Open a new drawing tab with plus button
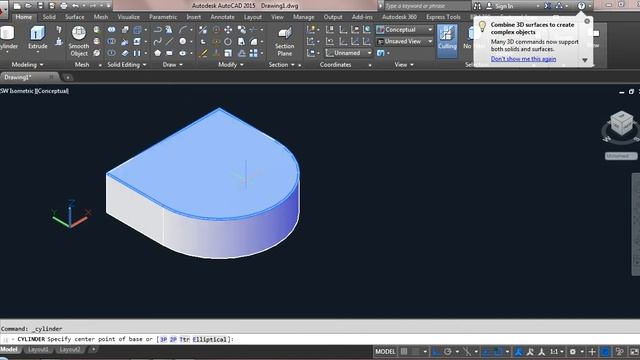Image resolution: width=640 pixels, height=360 pixels. coord(68,77)
